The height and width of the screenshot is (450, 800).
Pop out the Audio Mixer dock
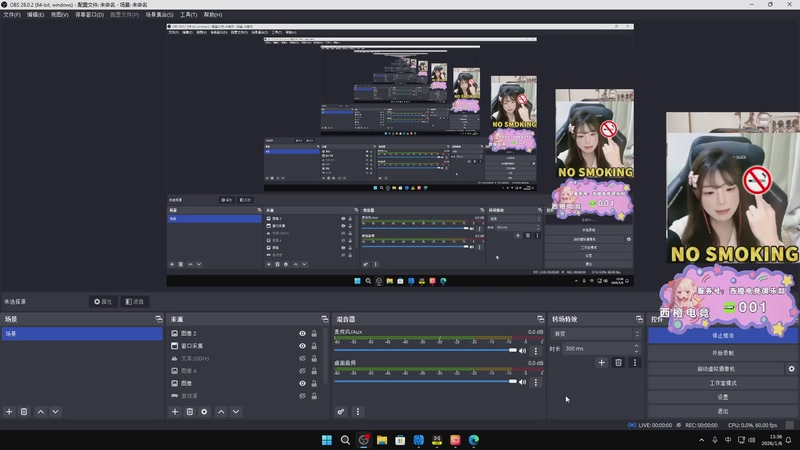click(540, 319)
